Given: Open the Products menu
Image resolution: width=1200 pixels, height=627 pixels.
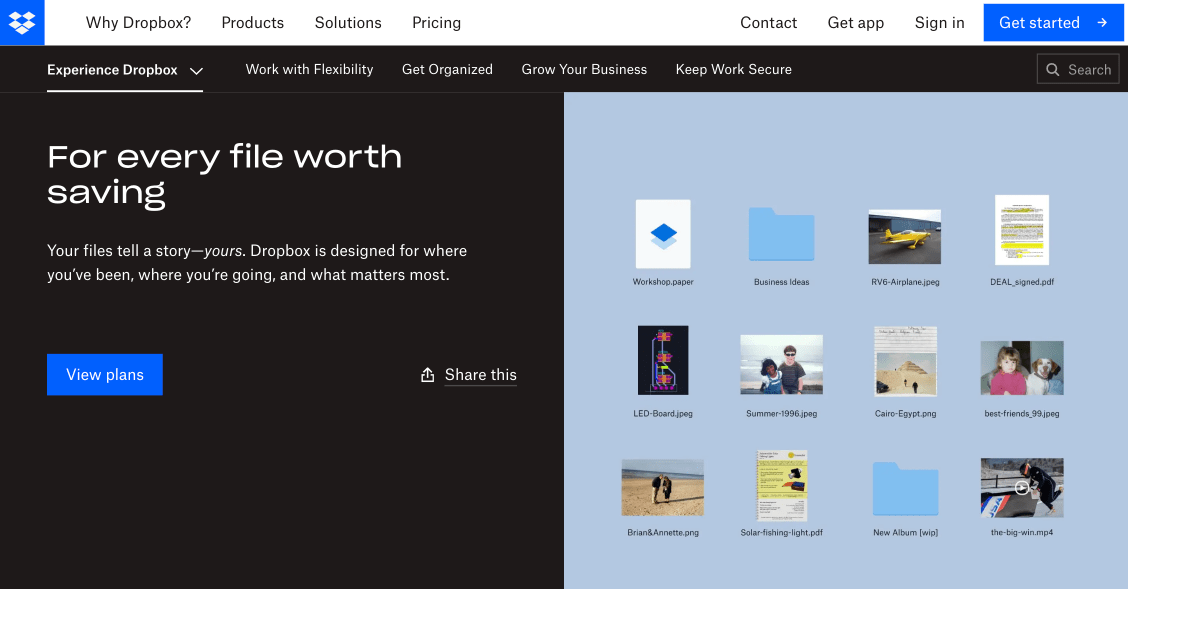Looking at the screenshot, I should pos(252,22).
